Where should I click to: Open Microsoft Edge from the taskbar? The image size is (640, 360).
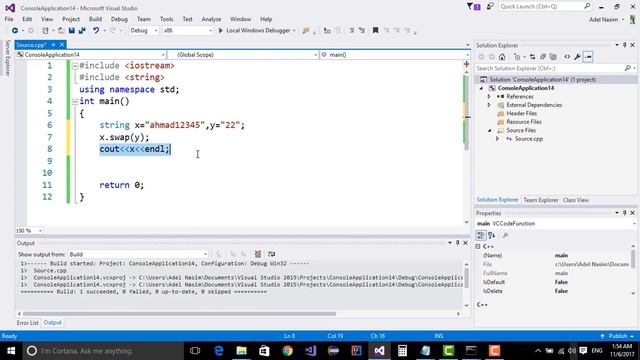219,351
